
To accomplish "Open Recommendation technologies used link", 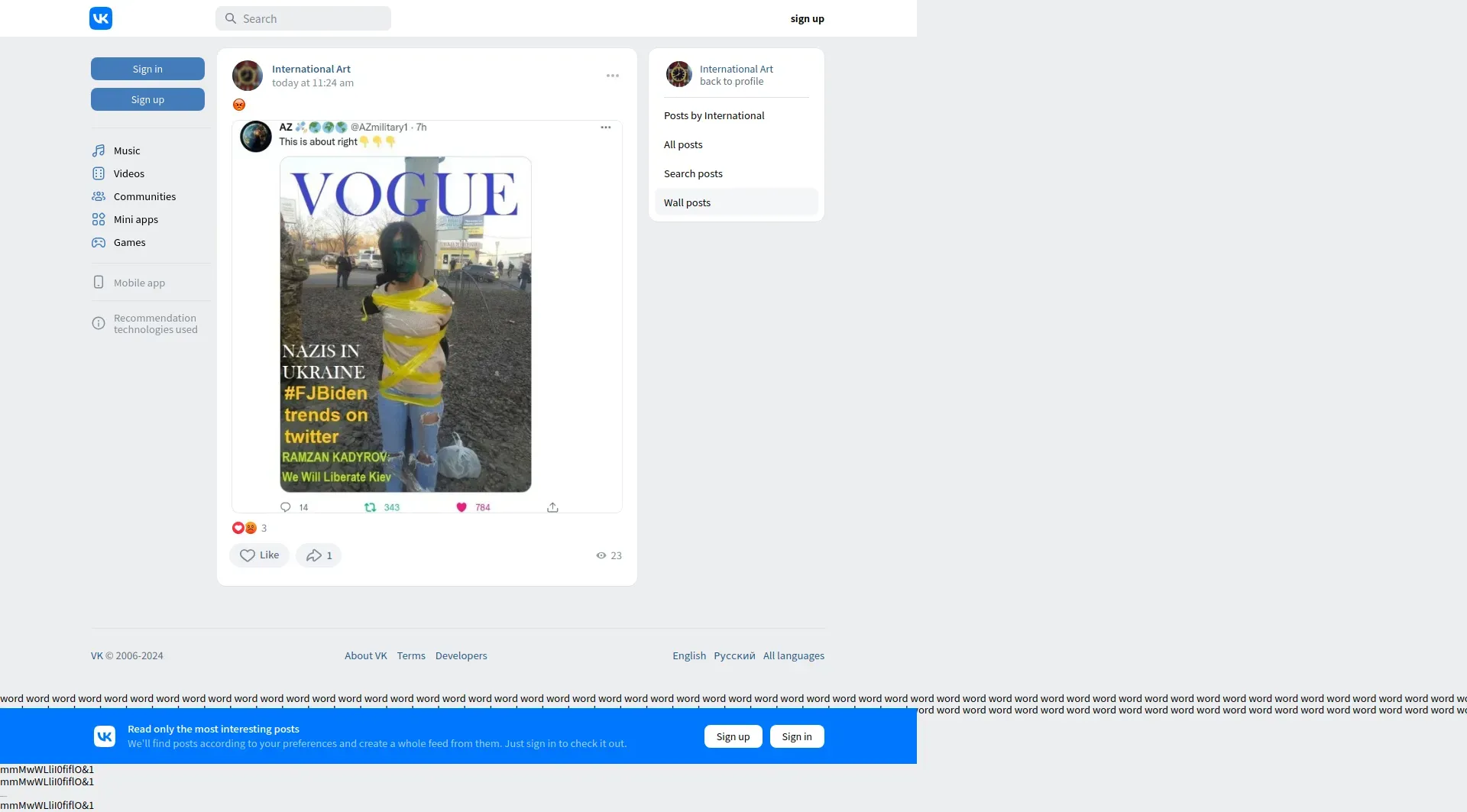I will point(156,324).
